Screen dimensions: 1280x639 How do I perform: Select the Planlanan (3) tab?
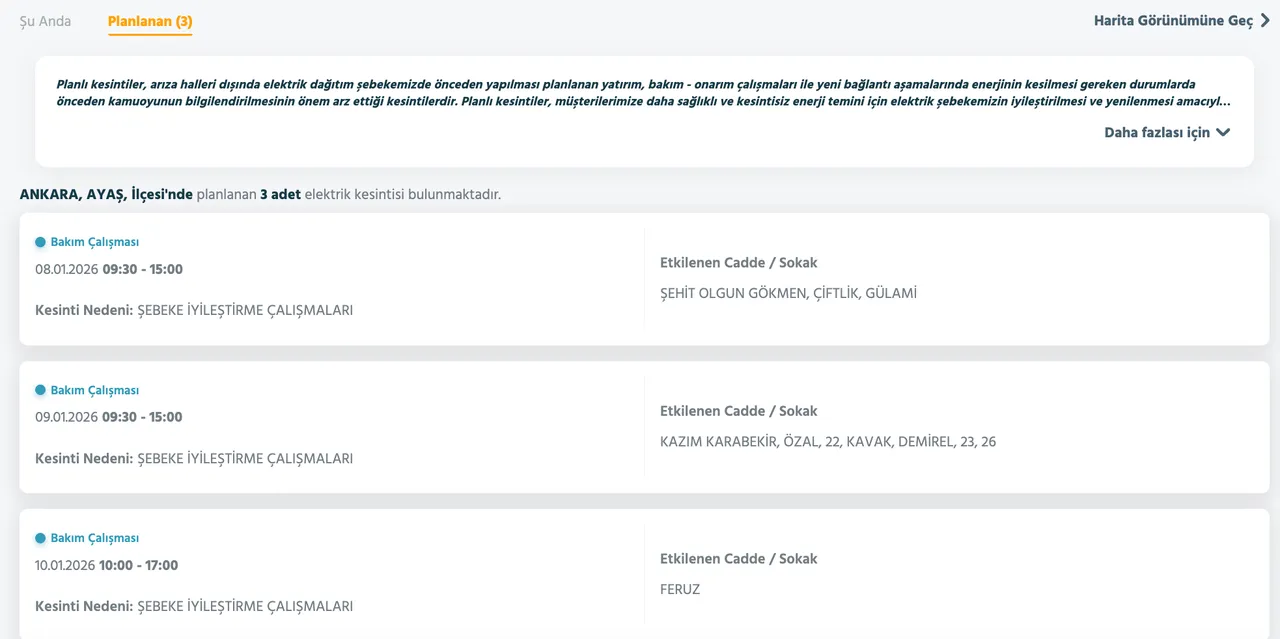150,21
